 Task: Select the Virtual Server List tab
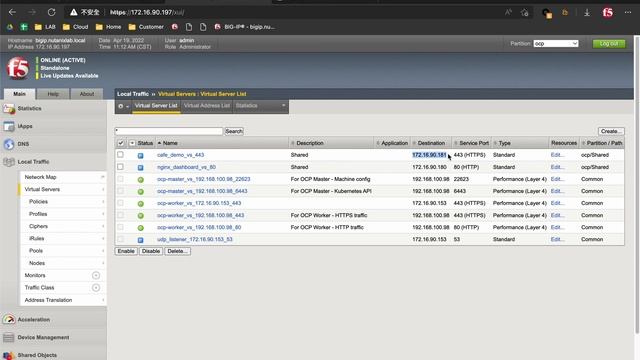pyautogui.click(x=156, y=106)
